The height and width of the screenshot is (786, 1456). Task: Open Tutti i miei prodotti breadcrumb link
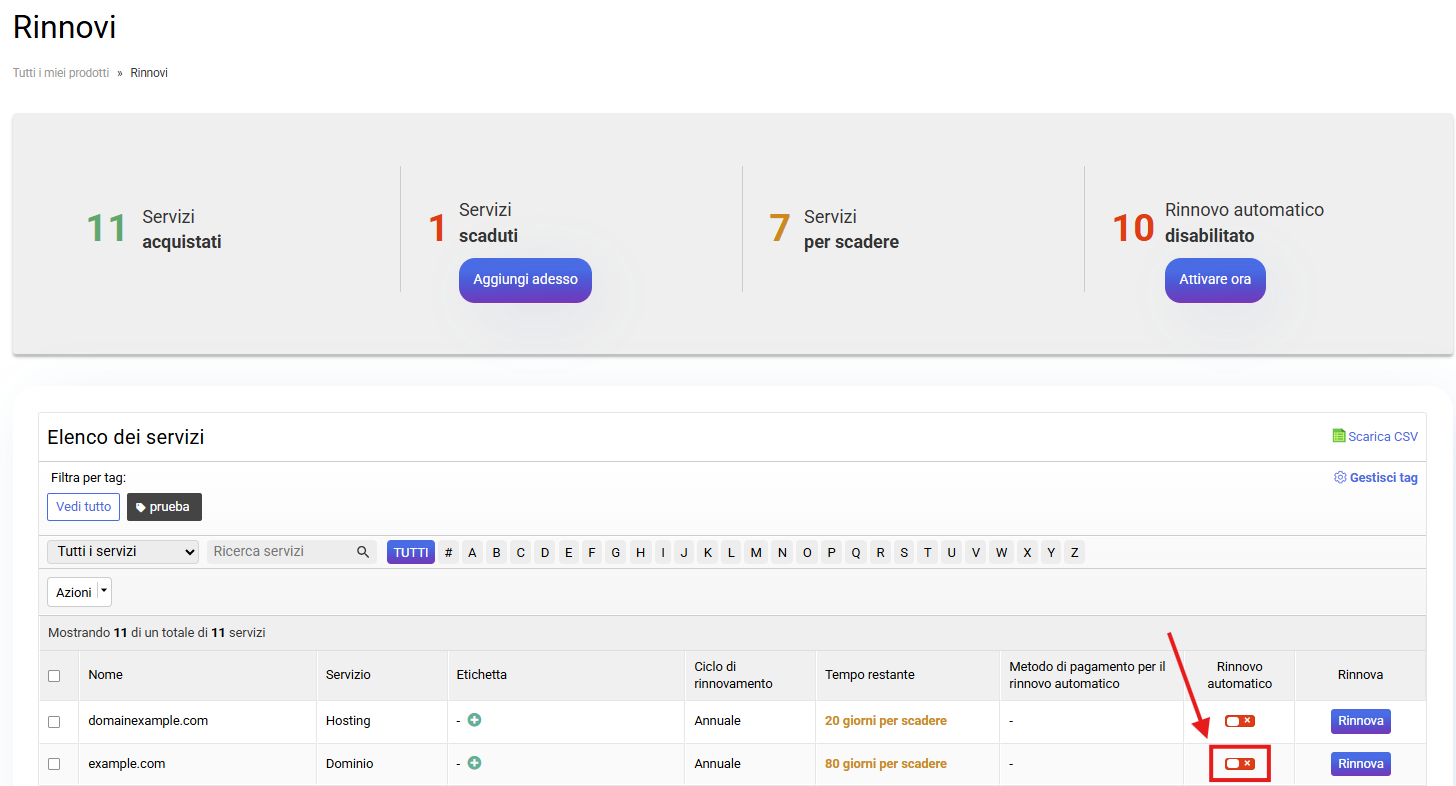click(61, 73)
